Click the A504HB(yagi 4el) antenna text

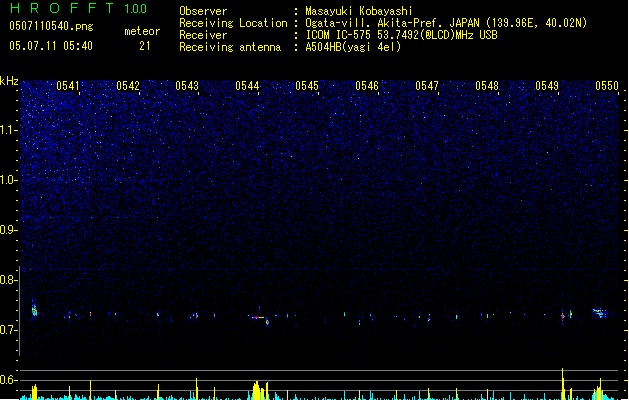(x=353, y=47)
